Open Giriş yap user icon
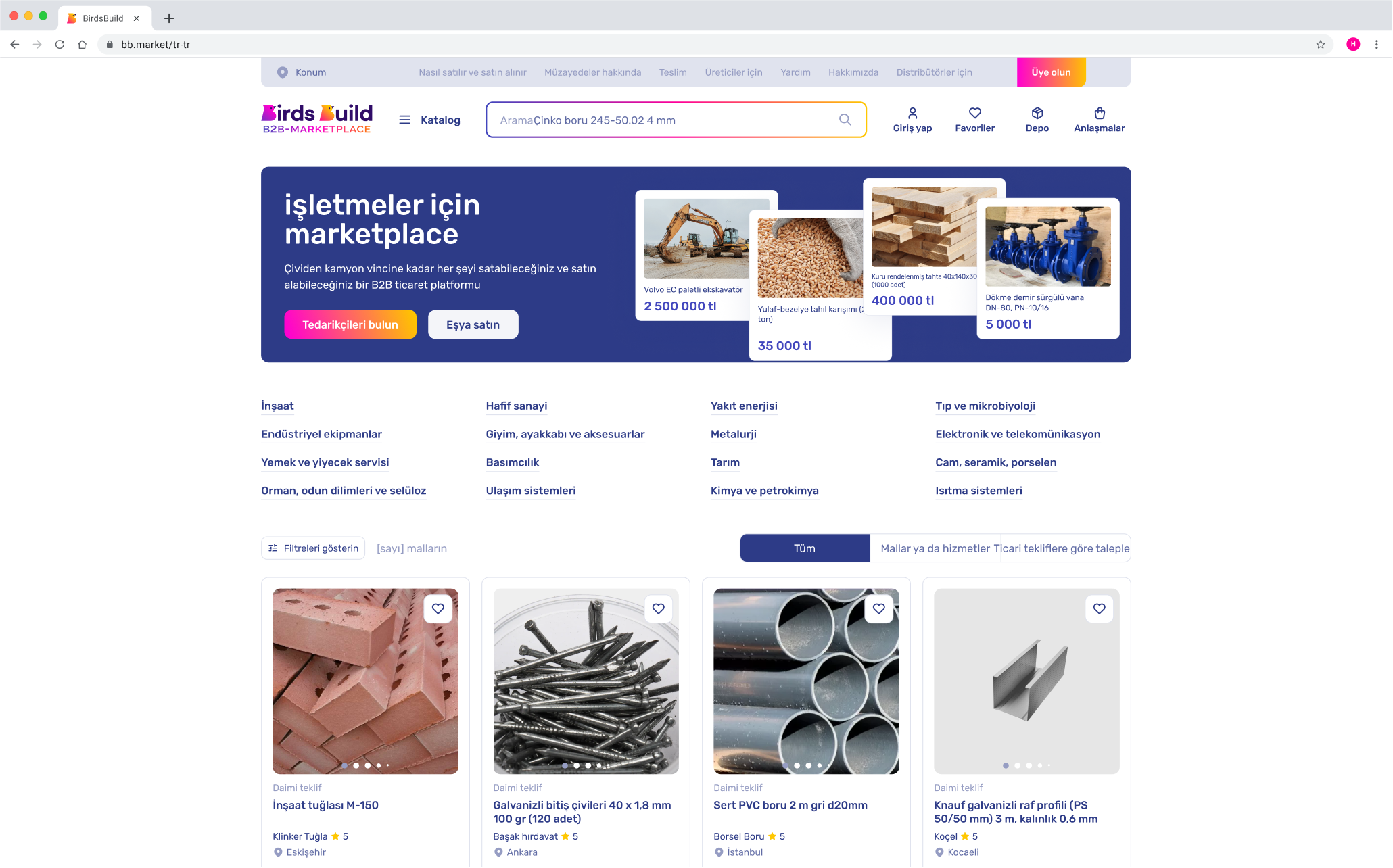The image size is (1393, 868). pos(912,113)
